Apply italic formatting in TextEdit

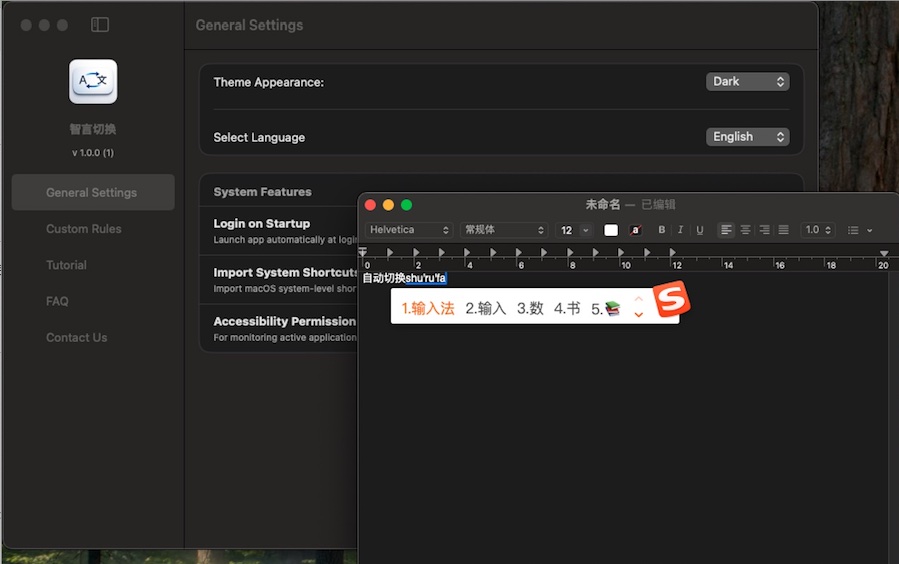click(x=680, y=230)
